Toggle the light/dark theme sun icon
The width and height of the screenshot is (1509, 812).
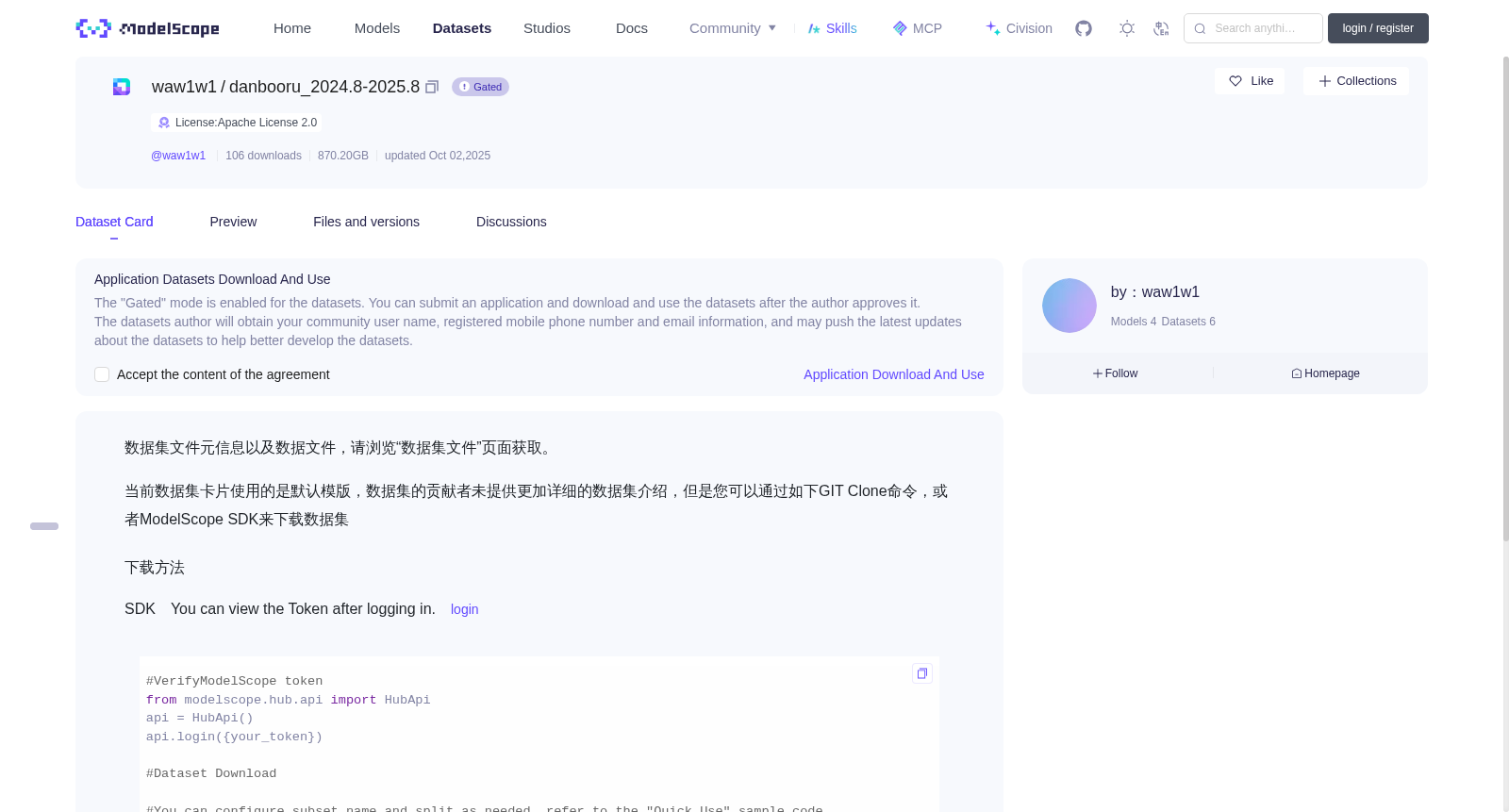(1127, 28)
